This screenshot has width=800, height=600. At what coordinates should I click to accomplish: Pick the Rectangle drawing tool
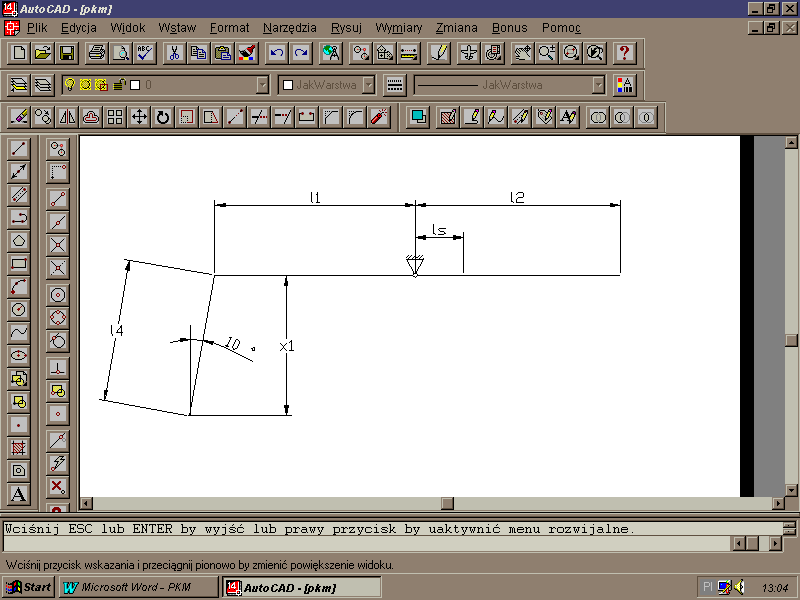tap(19, 263)
